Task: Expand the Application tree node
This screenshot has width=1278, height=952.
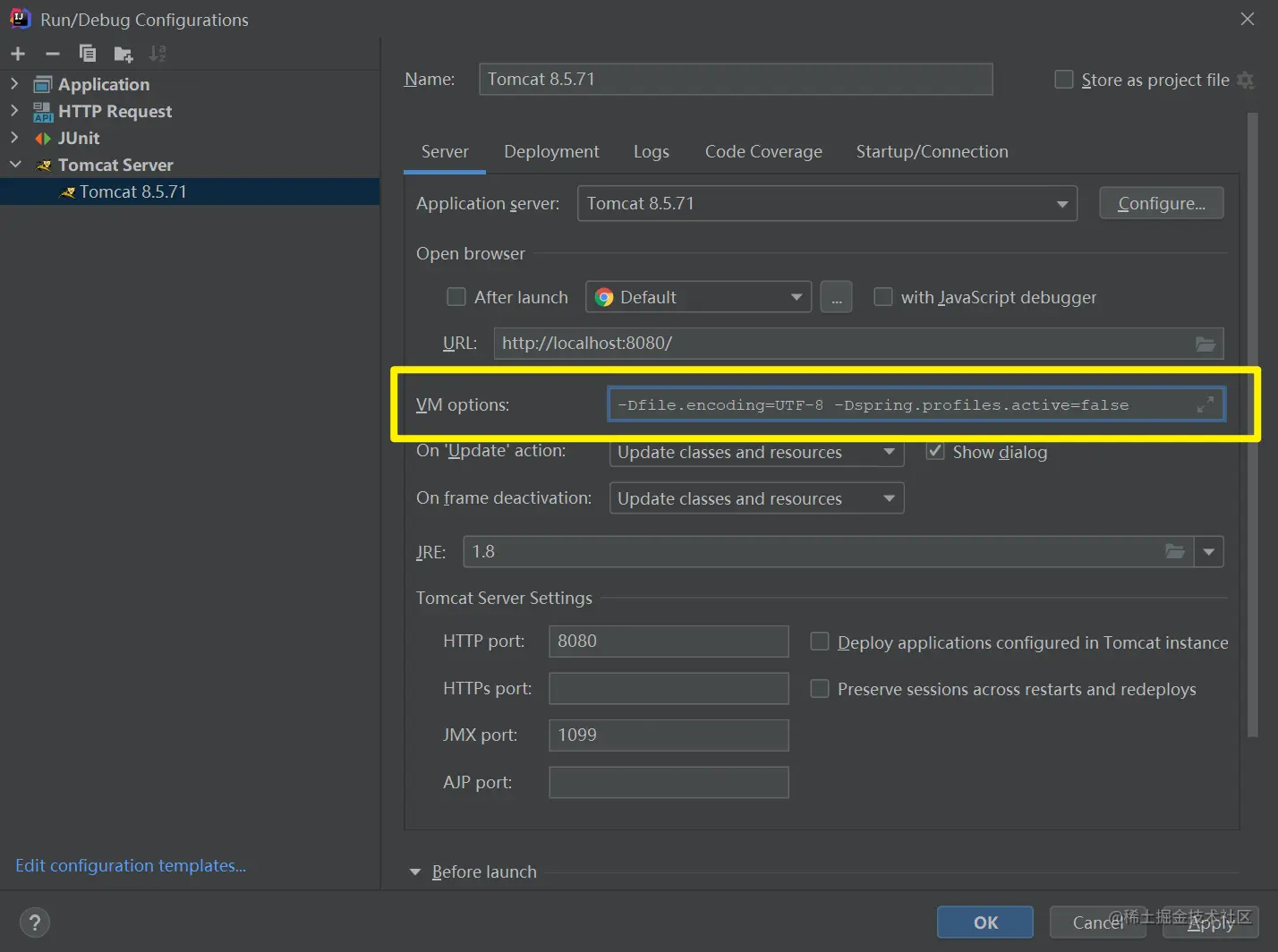Action: click(x=14, y=84)
